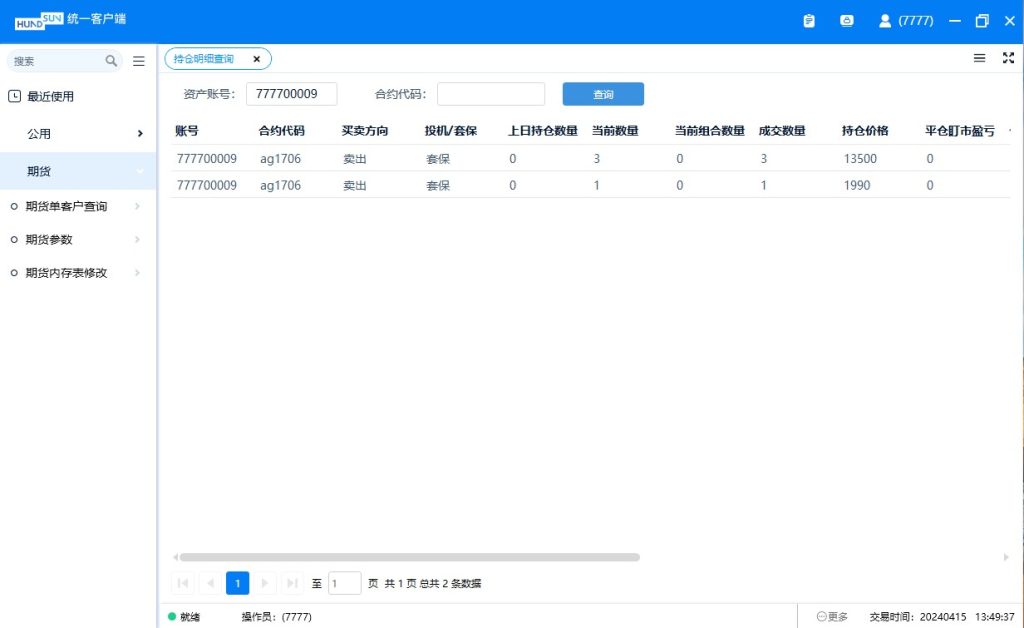Image resolution: width=1024 pixels, height=628 pixels.
Task: Expand the 公用 menu section
Action: 139,134
